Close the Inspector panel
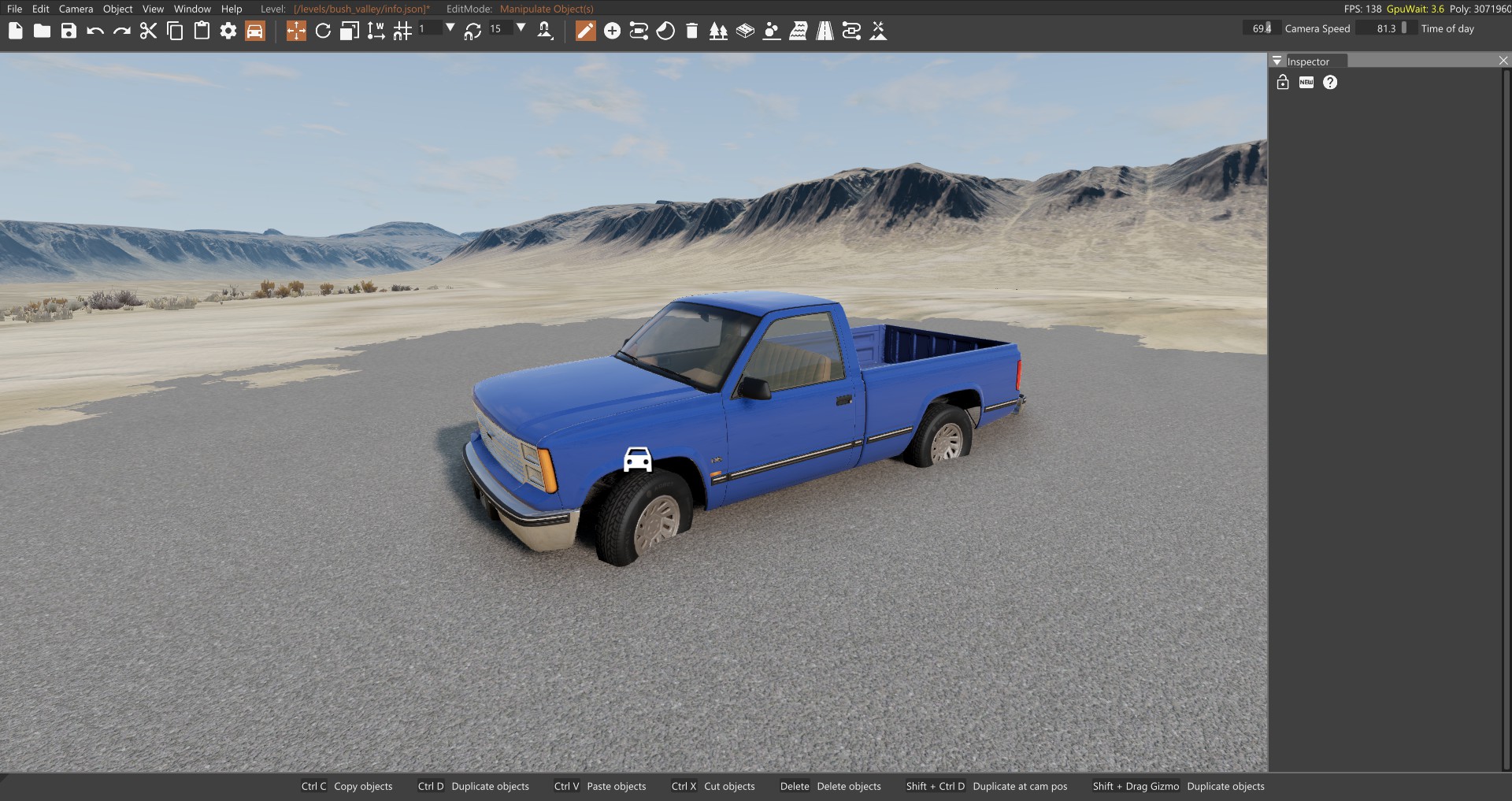Image resolution: width=1512 pixels, height=801 pixels. tap(1503, 61)
